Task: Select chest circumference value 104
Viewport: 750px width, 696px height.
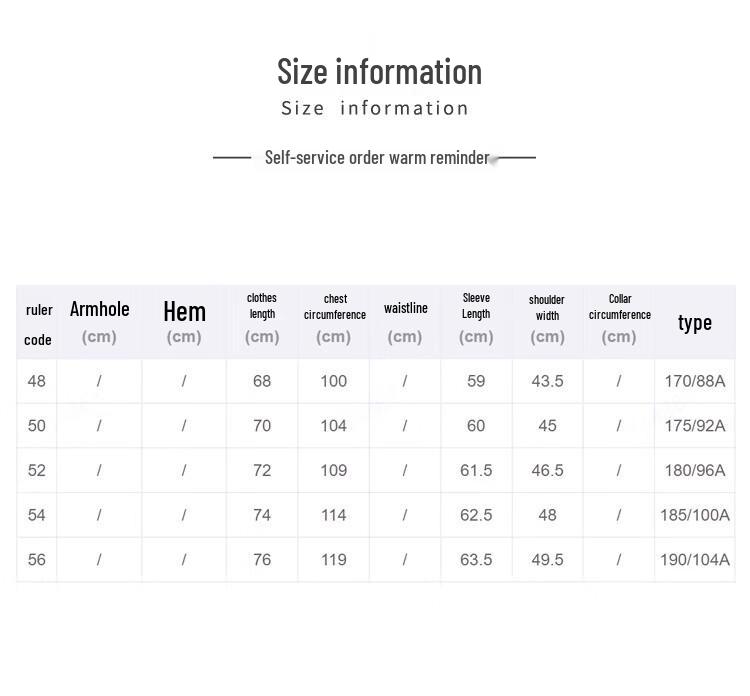Action: coord(334,426)
